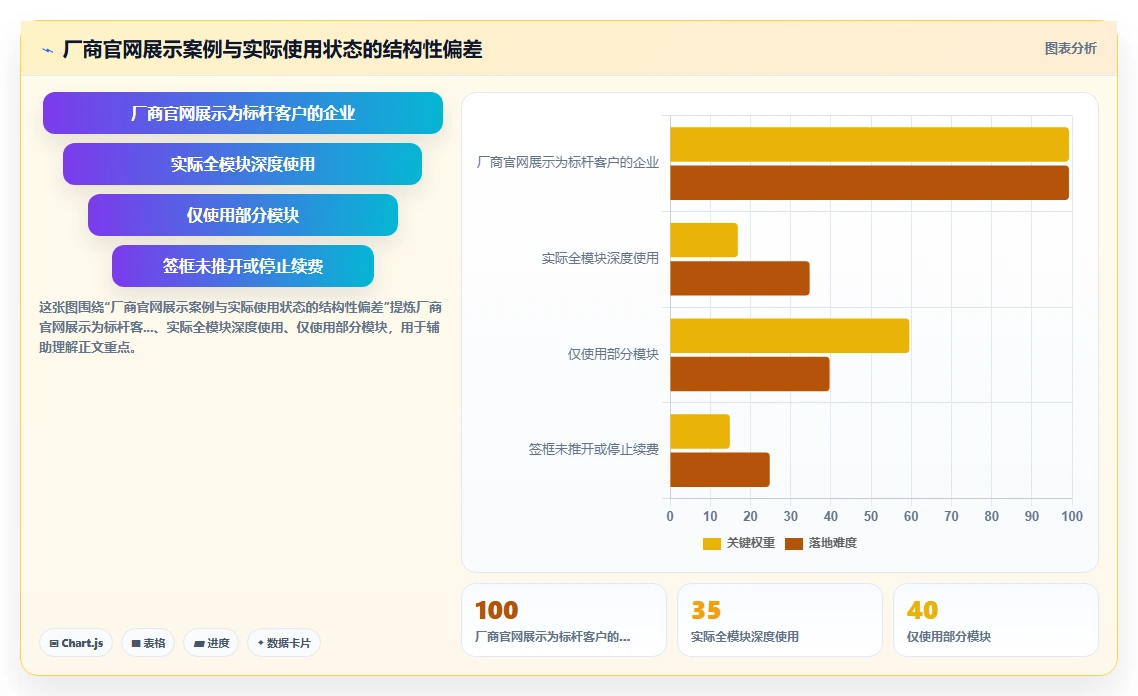Viewport: 1138px width, 696px height.
Task: Click the brown bar for 实际全模块深度使用
Action: pyautogui.click(x=740, y=279)
